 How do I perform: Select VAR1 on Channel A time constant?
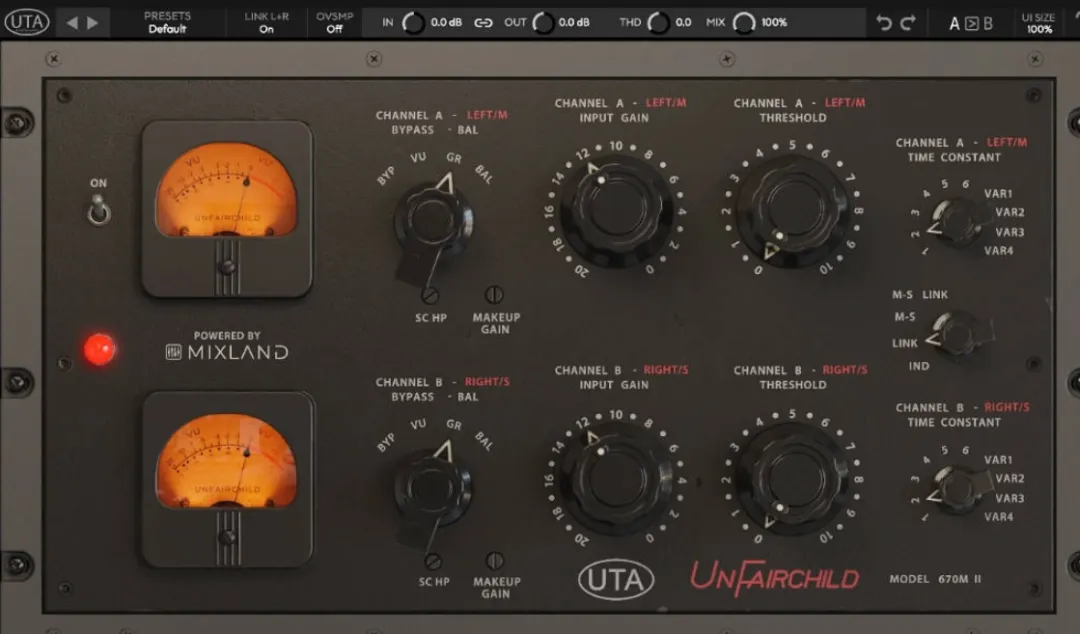click(x=998, y=194)
